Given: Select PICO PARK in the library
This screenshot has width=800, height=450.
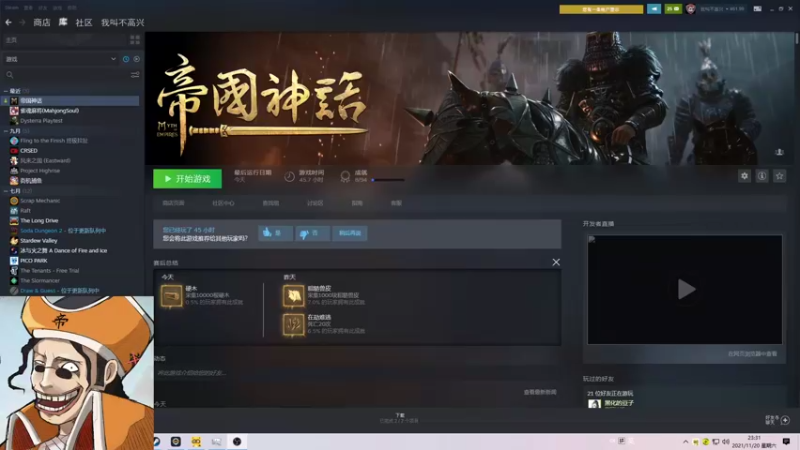Looking at the screenshot, I should click(x=34, y=260).
